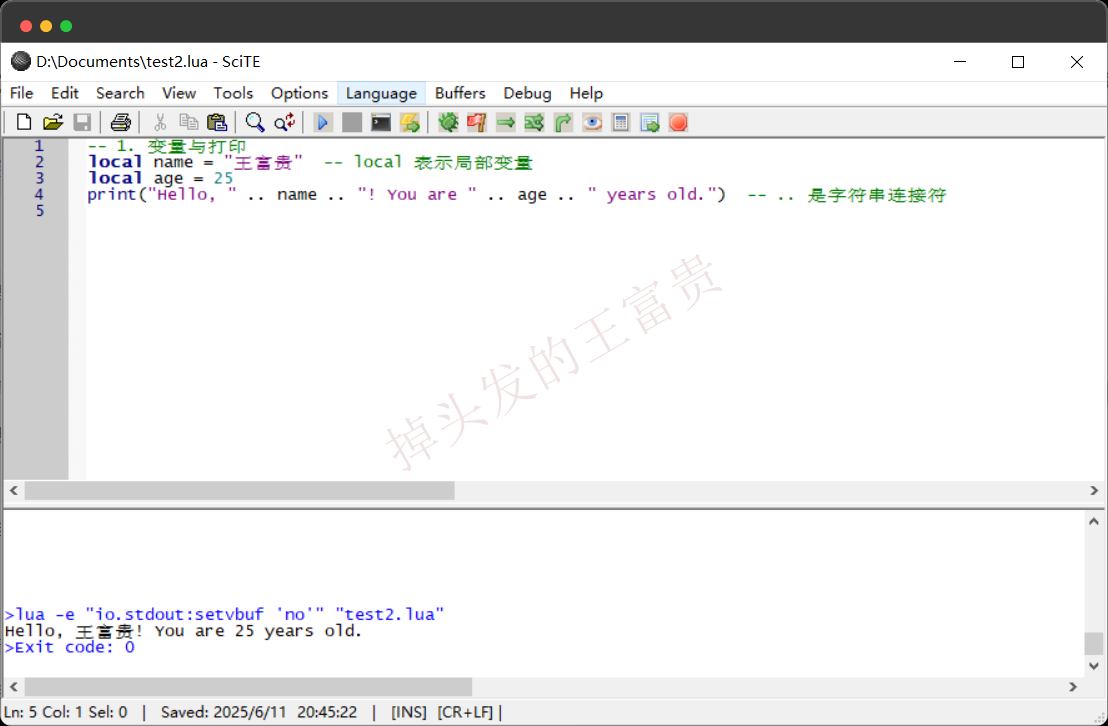
Task: Open Replace with the magnifier-arrows icon
Action: pos(284,122)
